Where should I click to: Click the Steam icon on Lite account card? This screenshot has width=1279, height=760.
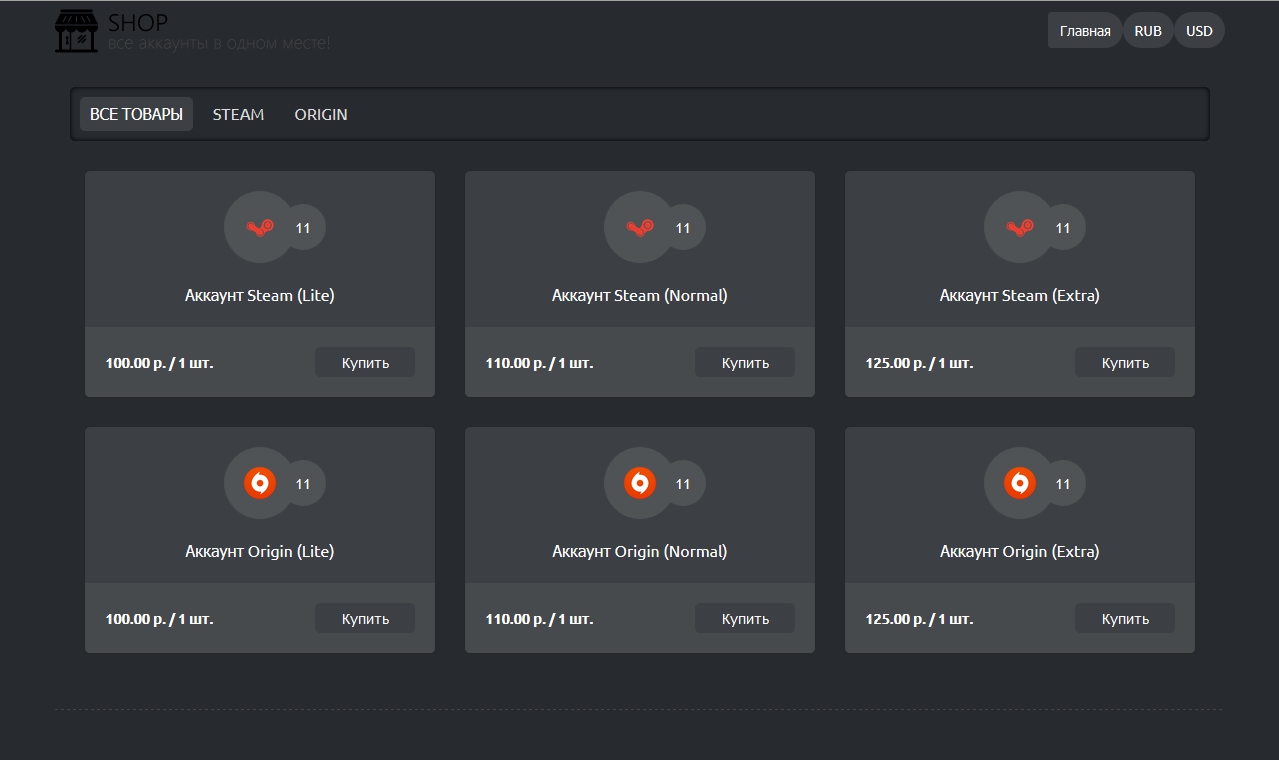coord(259,227)
